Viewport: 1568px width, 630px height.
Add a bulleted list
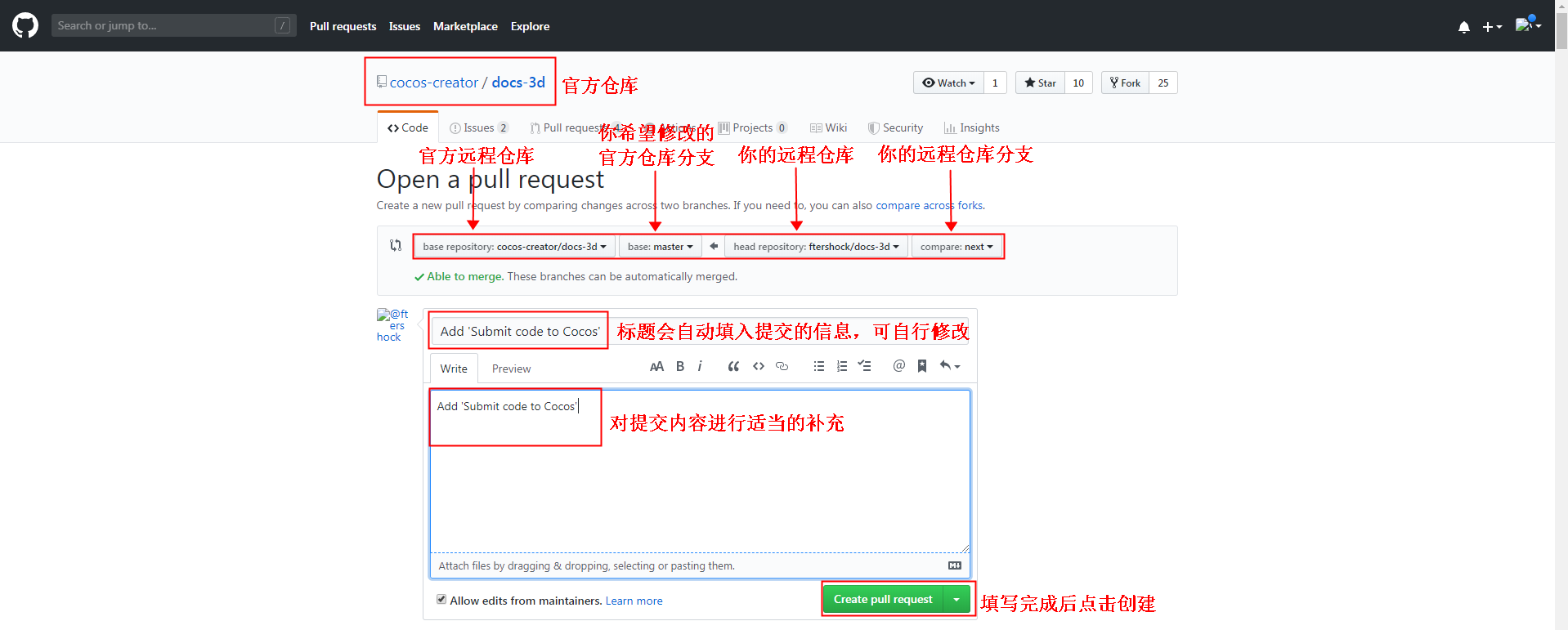819,366
